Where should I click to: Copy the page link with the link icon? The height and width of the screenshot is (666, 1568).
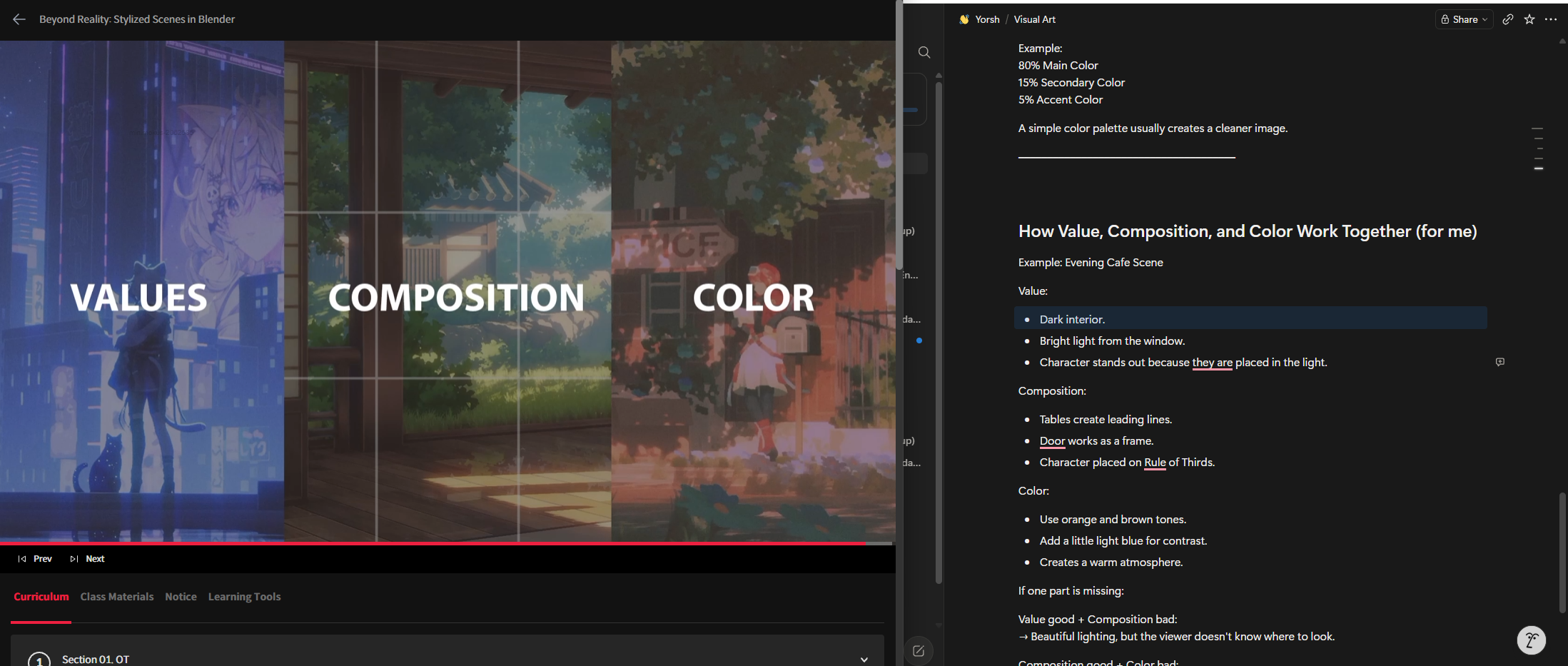pyautogui.click(x=1507, y=19)
